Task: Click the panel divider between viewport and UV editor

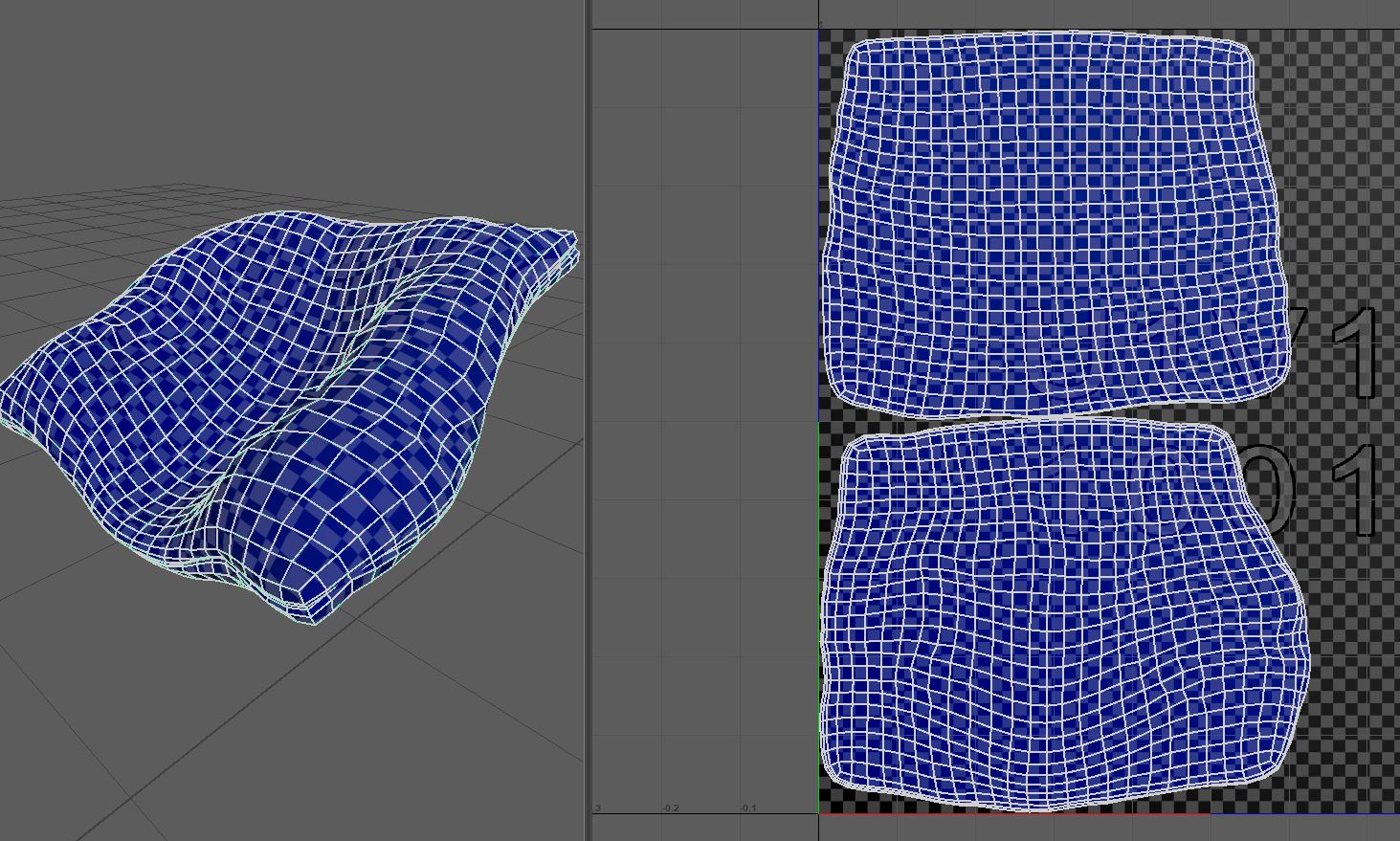Action: click(x=588, y=421)
